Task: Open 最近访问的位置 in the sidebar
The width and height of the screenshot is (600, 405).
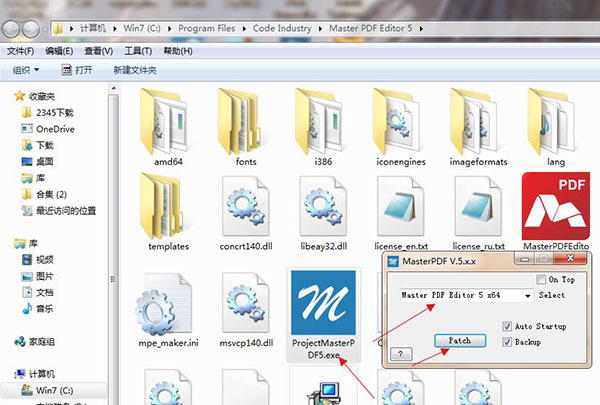Action: 59,211
